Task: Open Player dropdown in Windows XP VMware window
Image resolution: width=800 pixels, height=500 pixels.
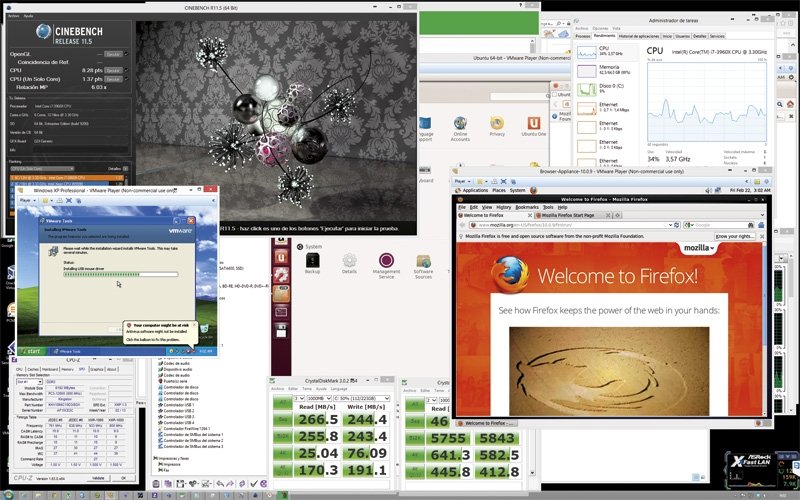Action: 26,201
